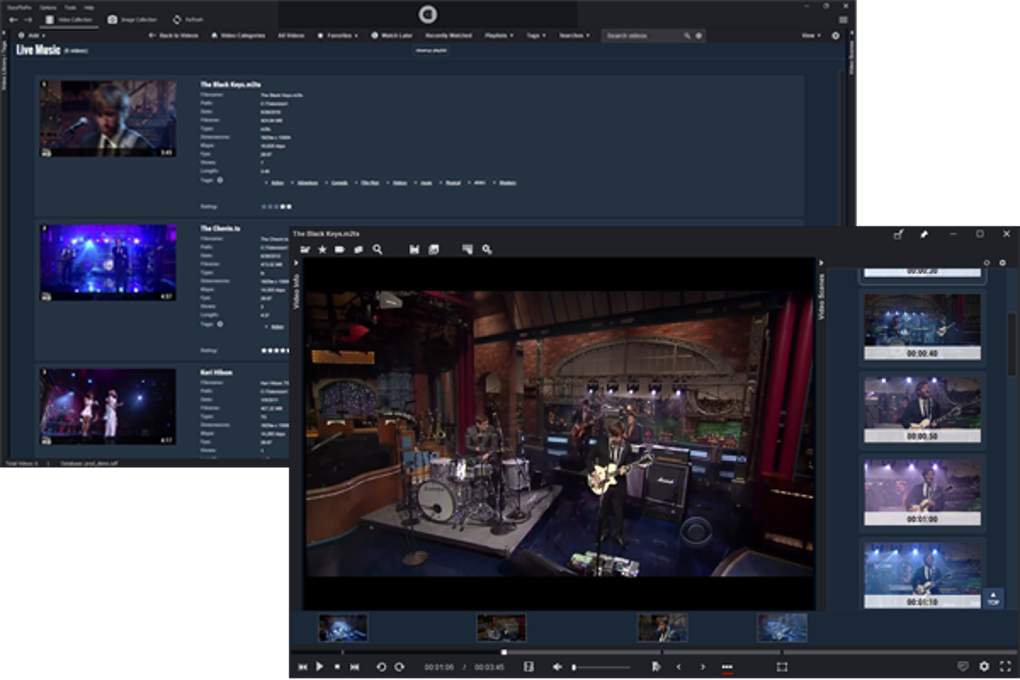Open the 00:01:00 scene thumbnail
The height and width of the screenshot is (680, 1020).
922,493
